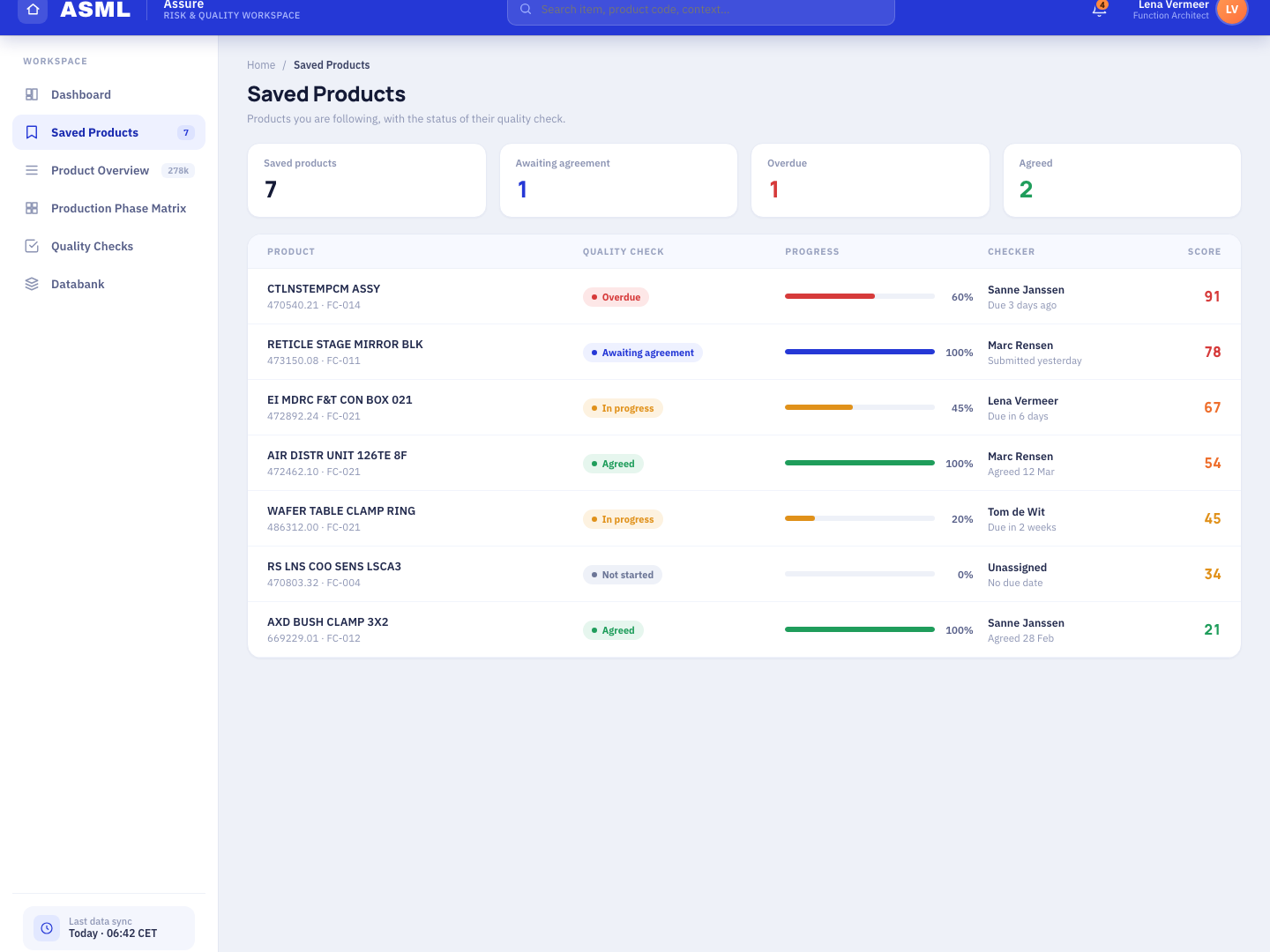The image size is (1270, 952).
Task: Open the Databank section
Action: [108, 284]
